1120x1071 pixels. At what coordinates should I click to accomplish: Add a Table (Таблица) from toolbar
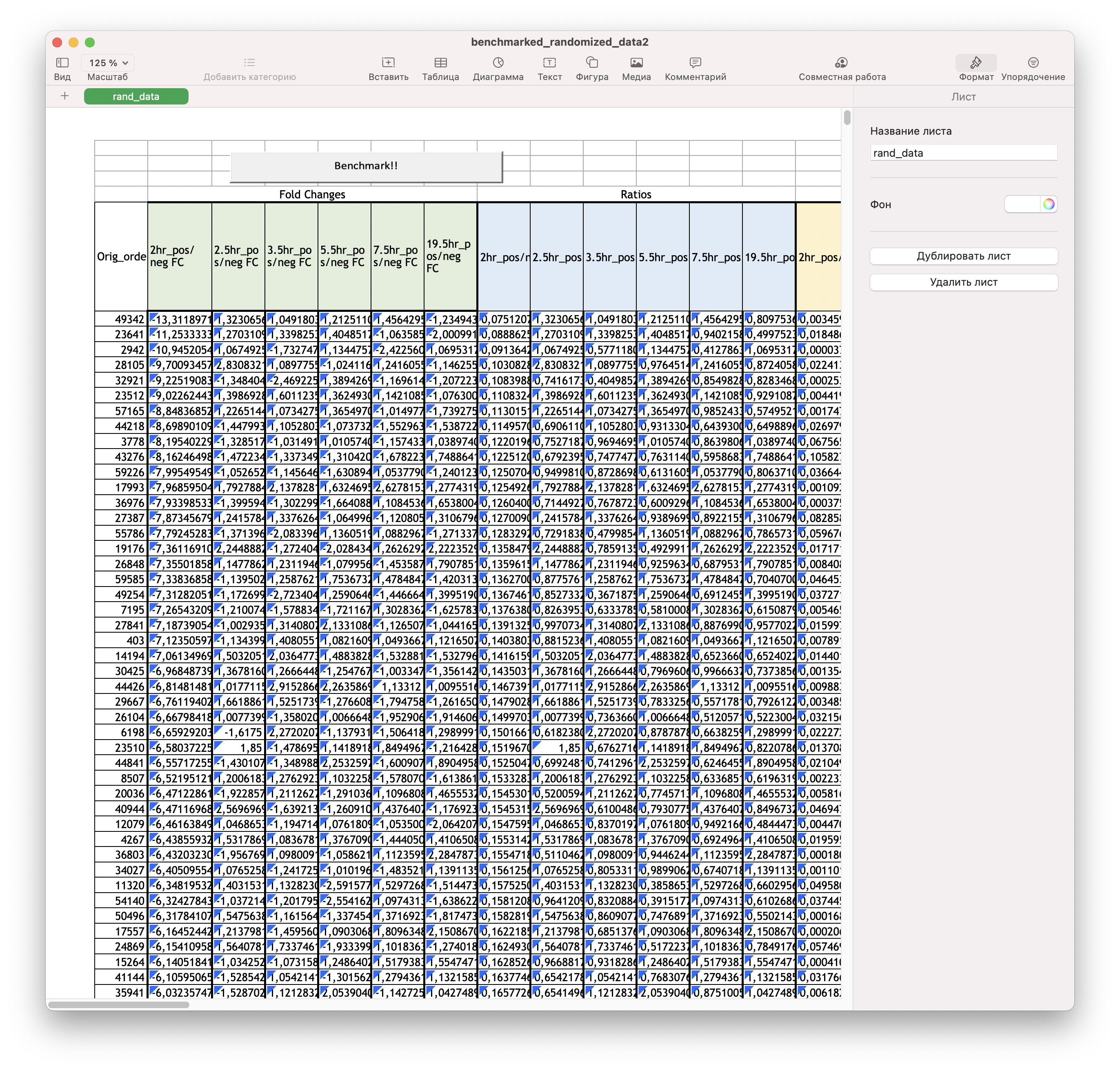pyautogui.click(x=440, y=63)
